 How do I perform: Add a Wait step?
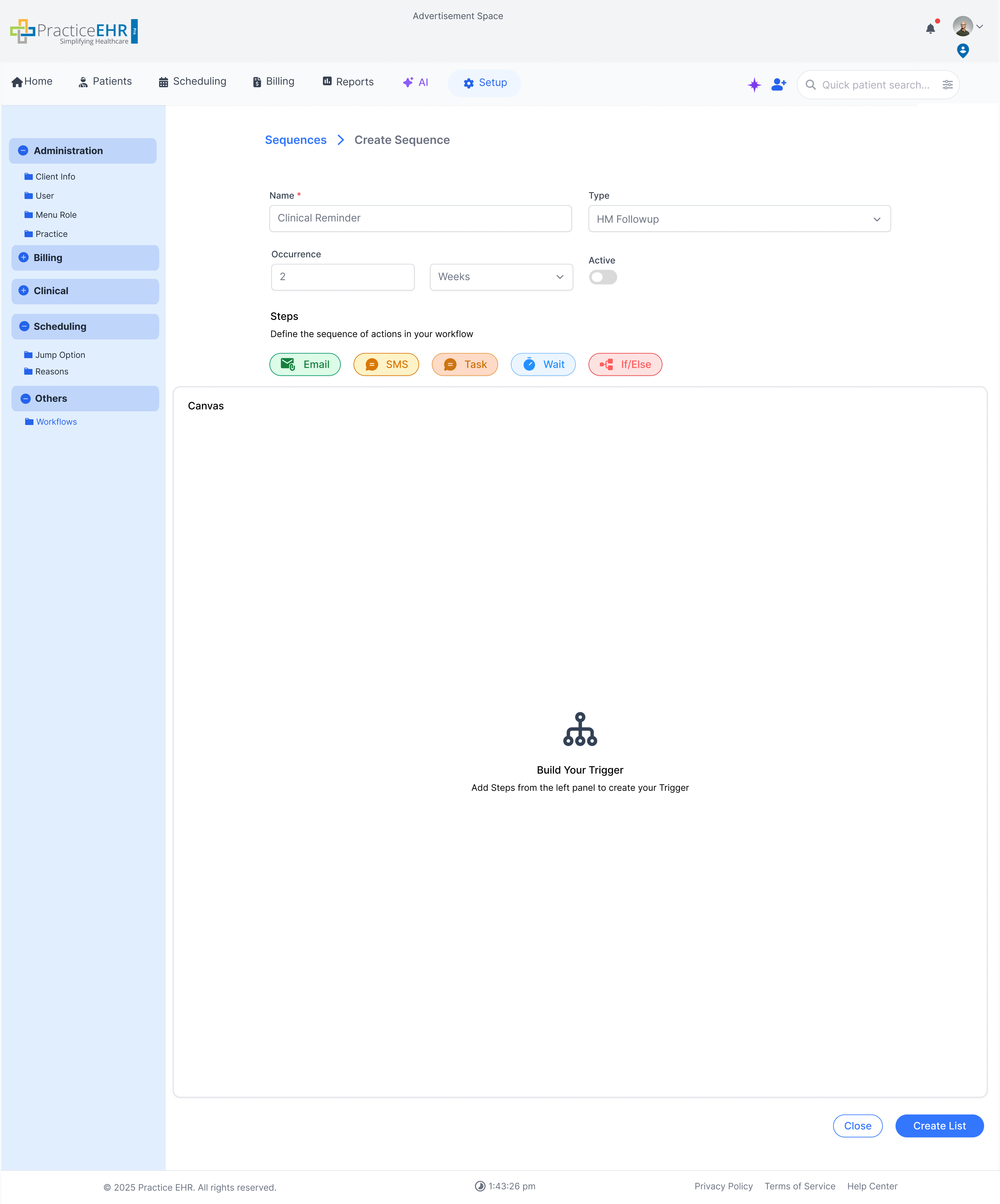point(542,365)
